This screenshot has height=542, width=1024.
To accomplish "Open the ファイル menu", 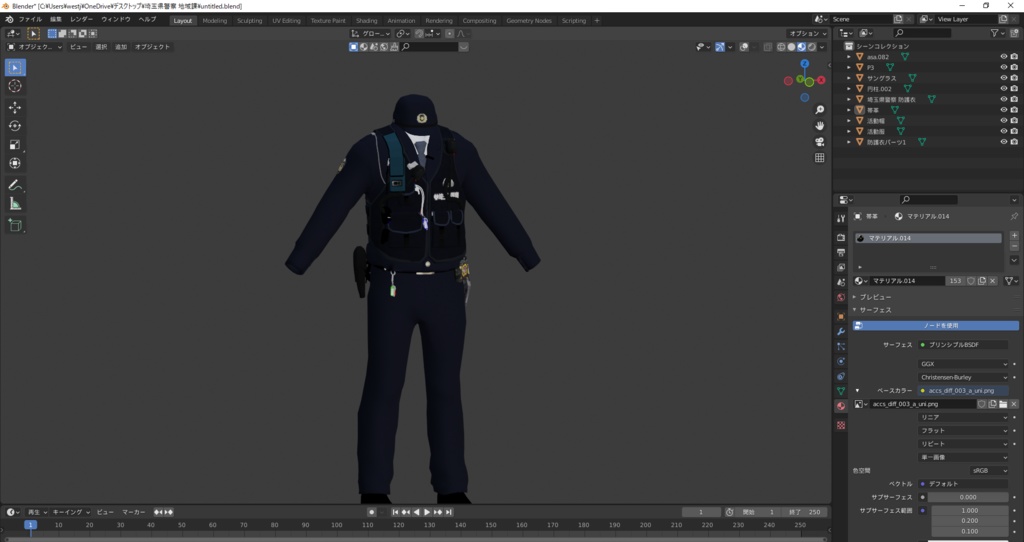I will [x=30, y=20].
